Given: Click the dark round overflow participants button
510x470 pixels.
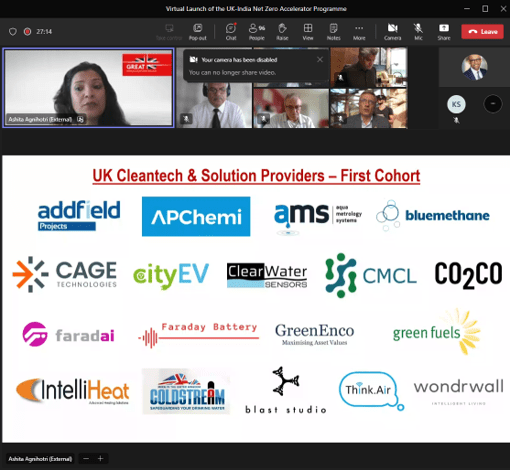Looking at the screenshot, I should (x=492, y=104).
